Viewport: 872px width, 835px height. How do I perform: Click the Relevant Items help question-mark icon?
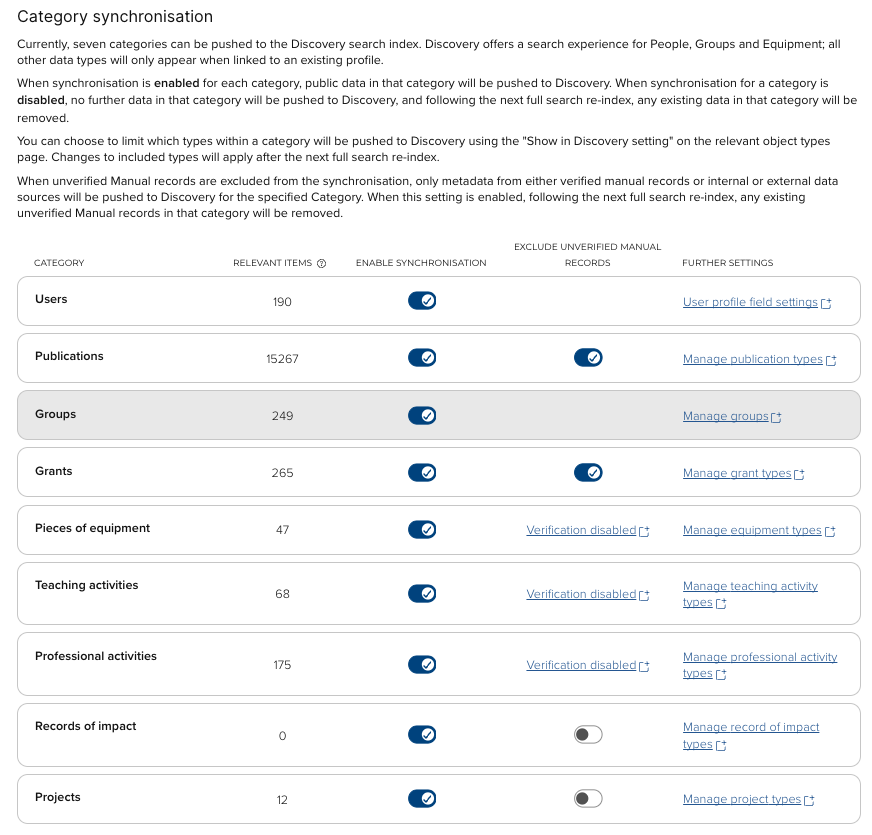pyautogui.click(x=322, y=264)
